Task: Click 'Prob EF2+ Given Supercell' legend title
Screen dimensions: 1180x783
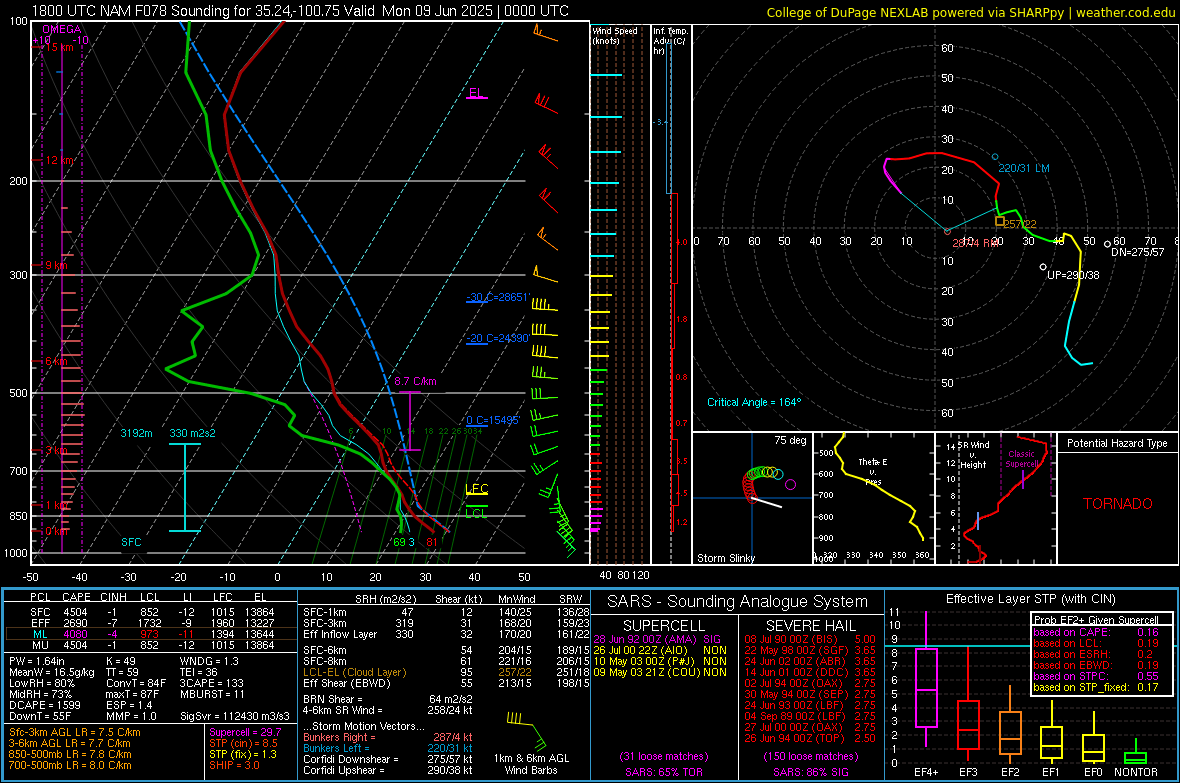Action: click(1096, 620)
